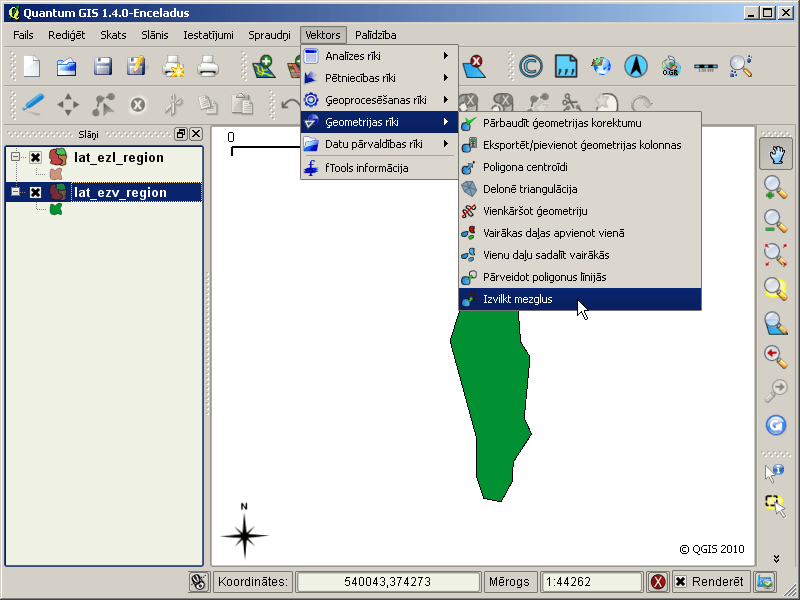This screenshot has width=800, height=600.
Task: Select the Select Features yellow rectangle icon
Action: point(775,506)
